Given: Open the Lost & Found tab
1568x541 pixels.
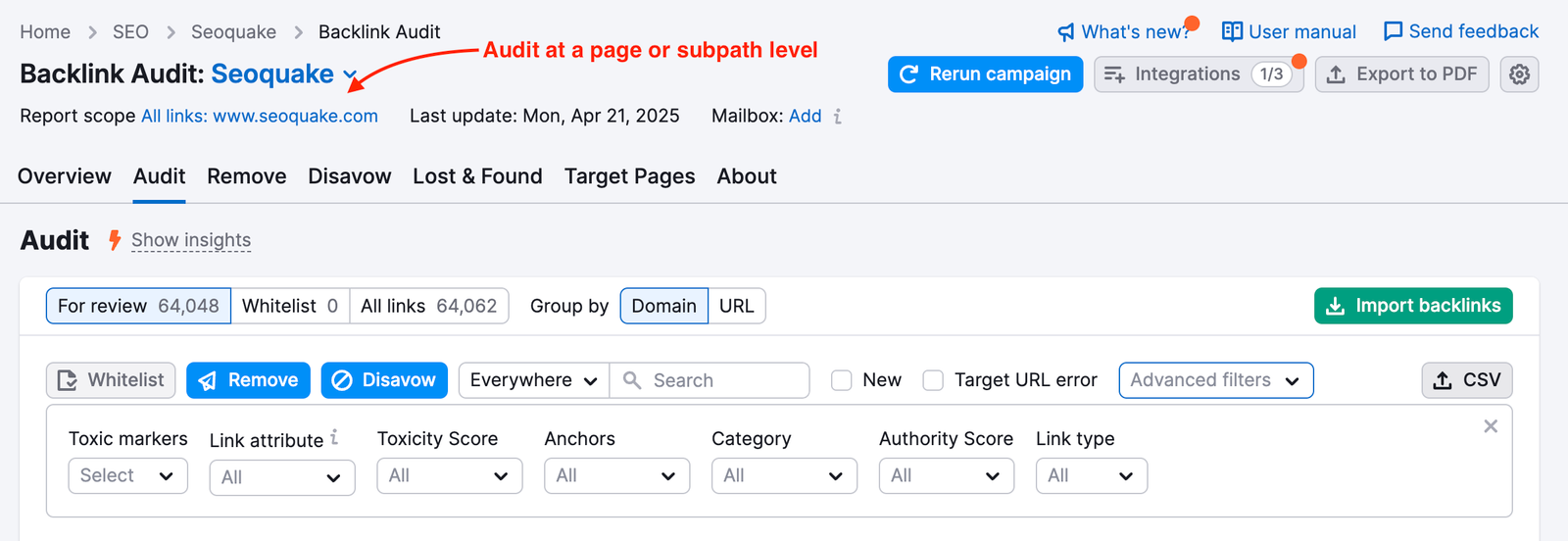Looking at the screenshot, I should (x=477, y=176).
